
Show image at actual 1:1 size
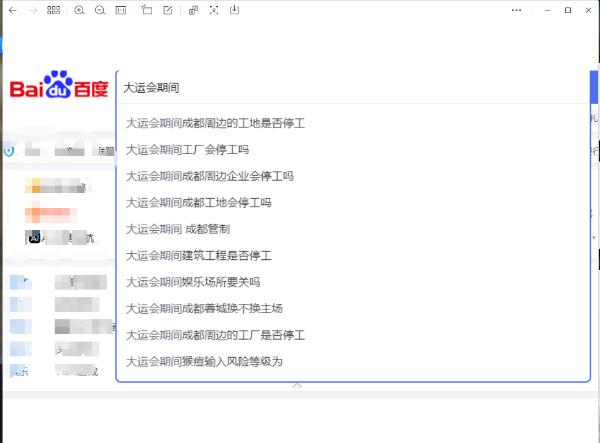pyautogui.click(x=121, y=10)
